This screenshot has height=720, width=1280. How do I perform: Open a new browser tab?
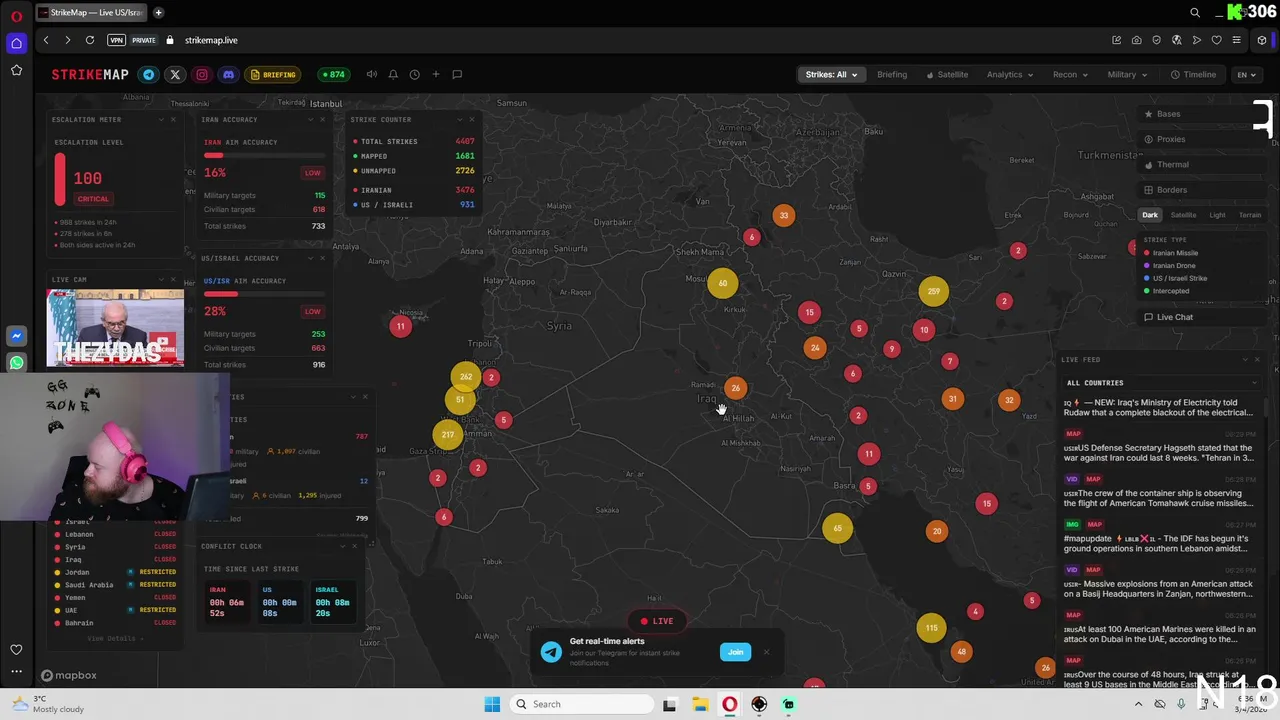(x=158, y=13)
